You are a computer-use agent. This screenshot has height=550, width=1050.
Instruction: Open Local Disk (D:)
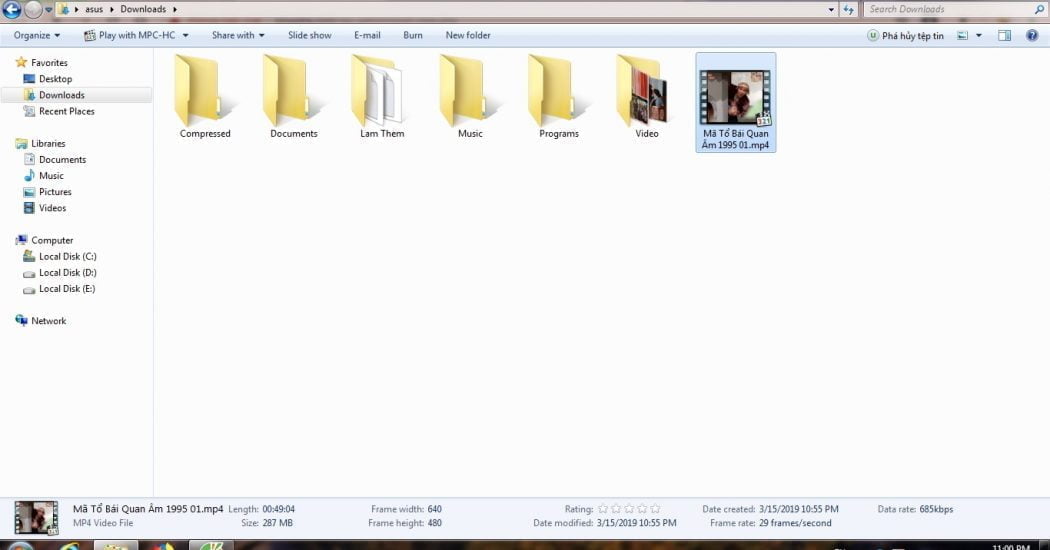click(x=67, y=272)
